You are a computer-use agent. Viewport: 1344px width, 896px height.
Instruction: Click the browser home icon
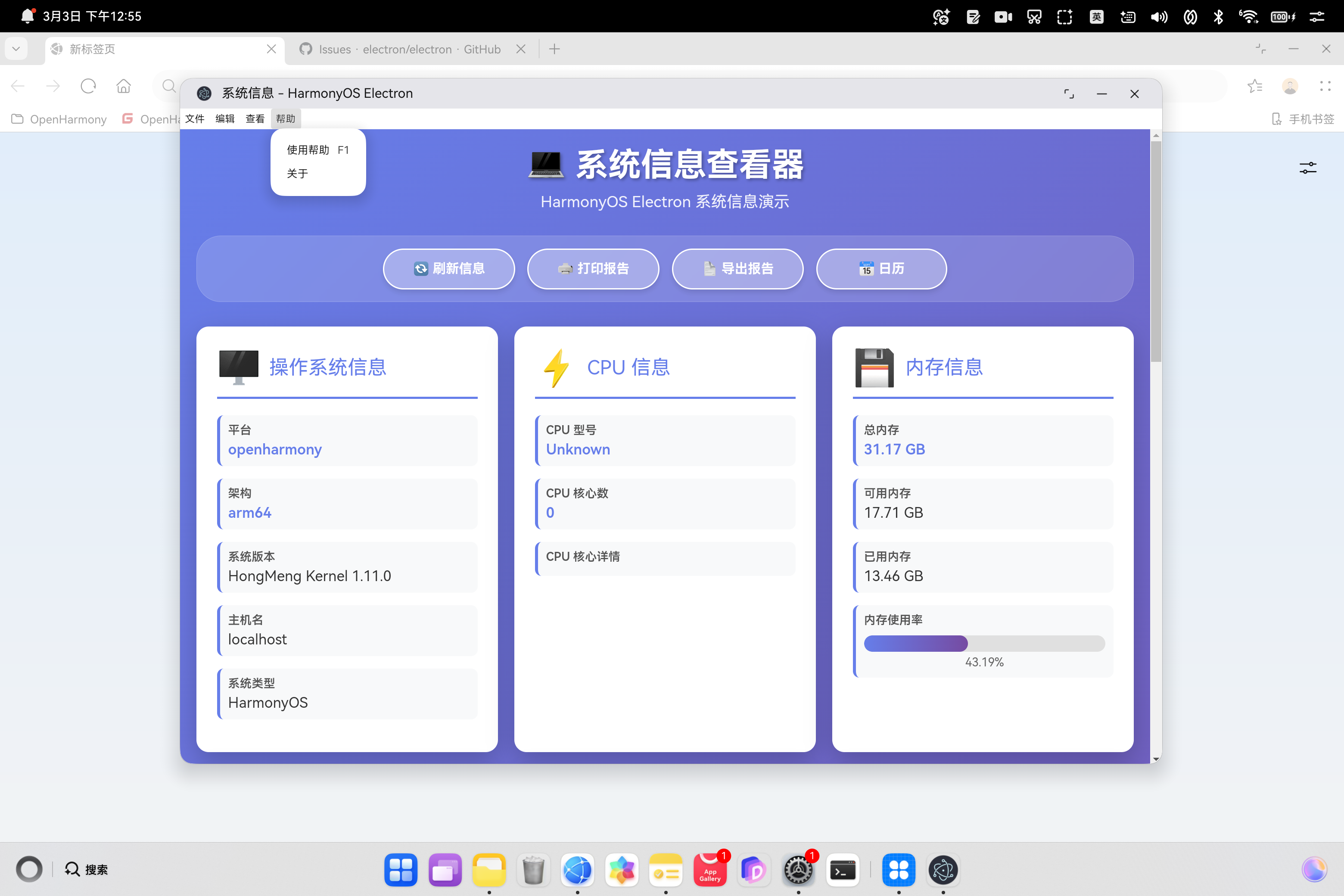click(x=124, y=86)
